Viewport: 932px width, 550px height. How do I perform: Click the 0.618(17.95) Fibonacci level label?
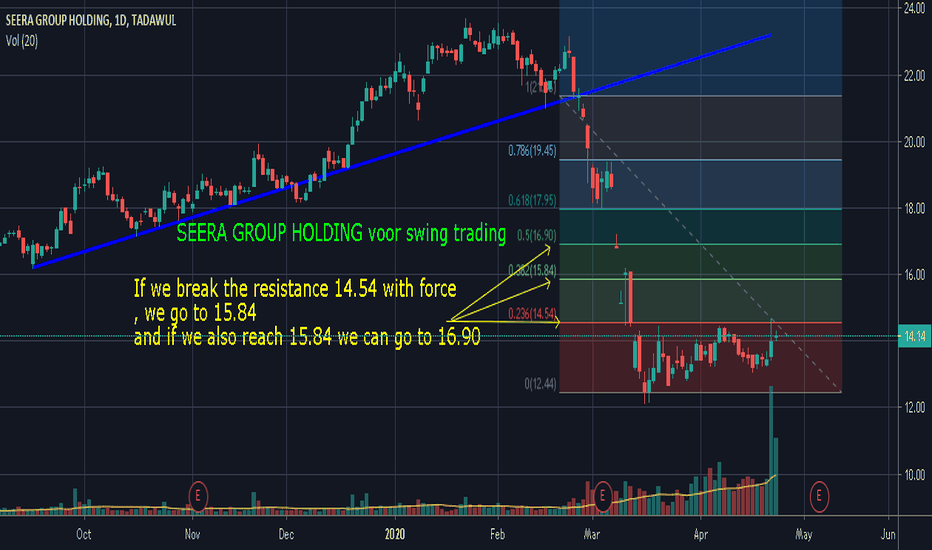(x=532, y=200)
